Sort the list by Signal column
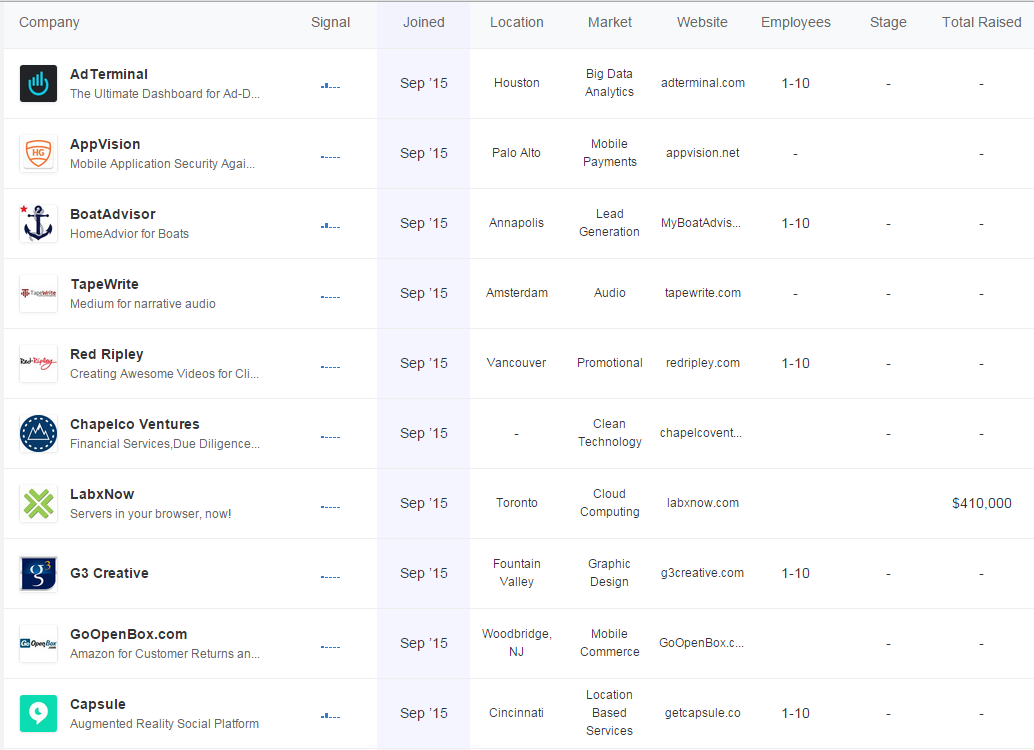Viewport: 1034px width, 750px height. (330, 22)
